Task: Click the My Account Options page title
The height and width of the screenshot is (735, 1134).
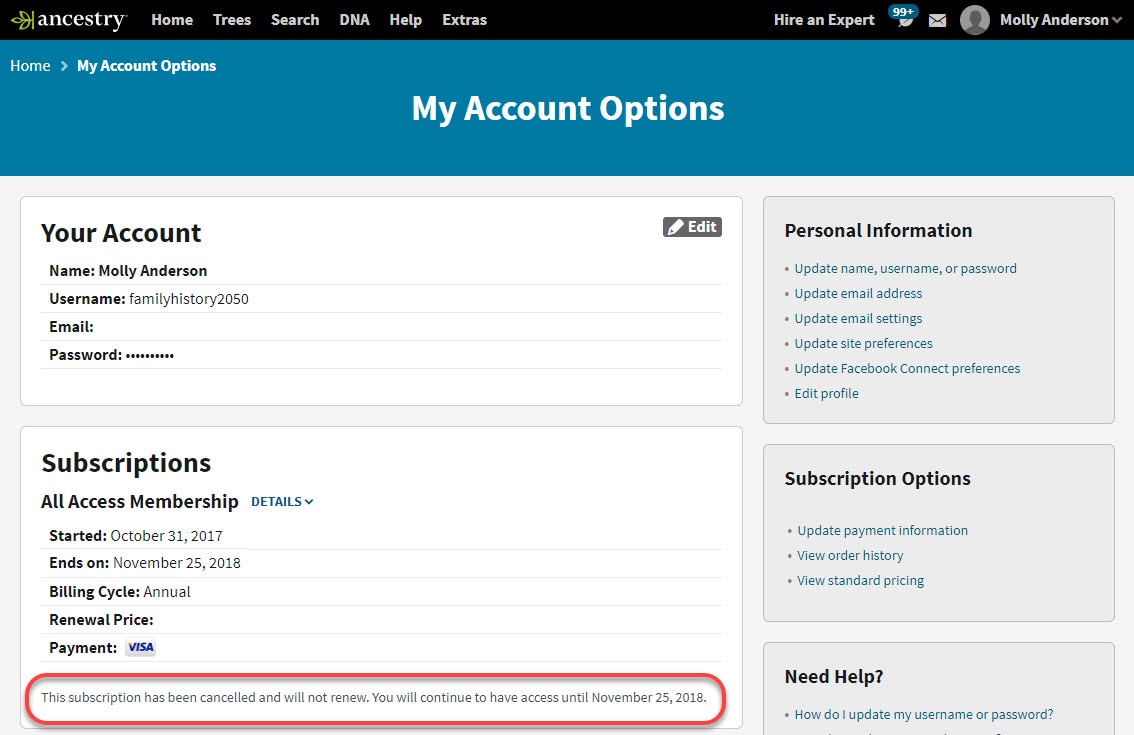Action: (568, 109)
